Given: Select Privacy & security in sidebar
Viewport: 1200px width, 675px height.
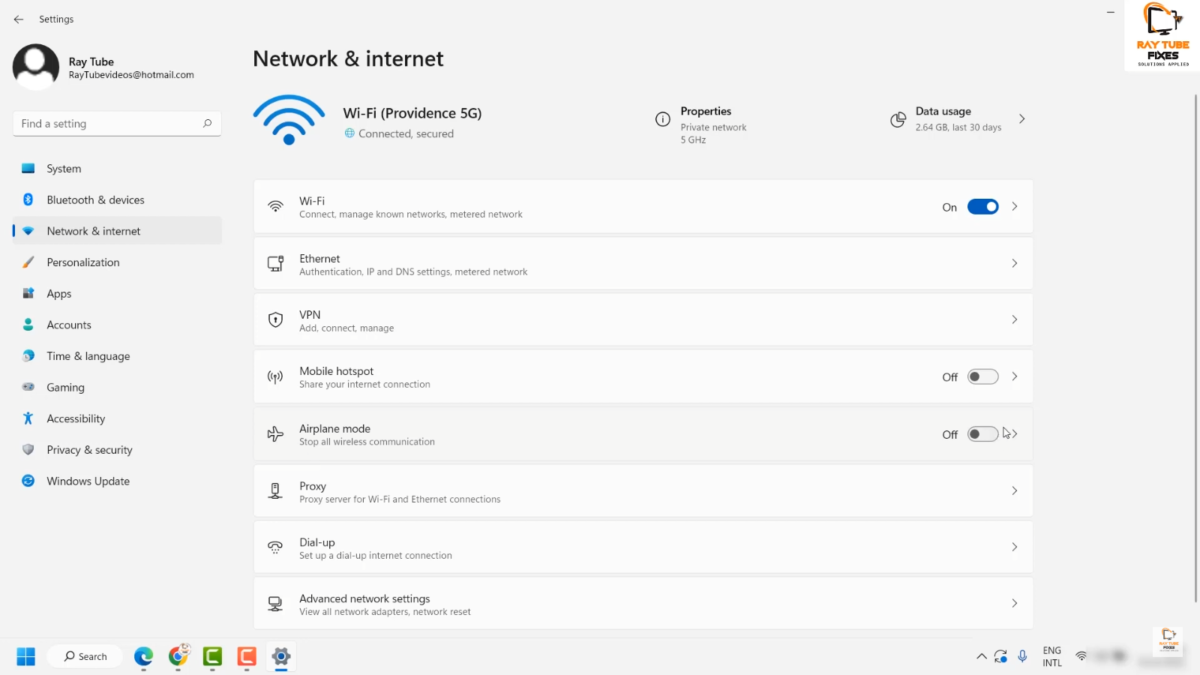Looking at the screenshot, I should (x=89, y=450).
